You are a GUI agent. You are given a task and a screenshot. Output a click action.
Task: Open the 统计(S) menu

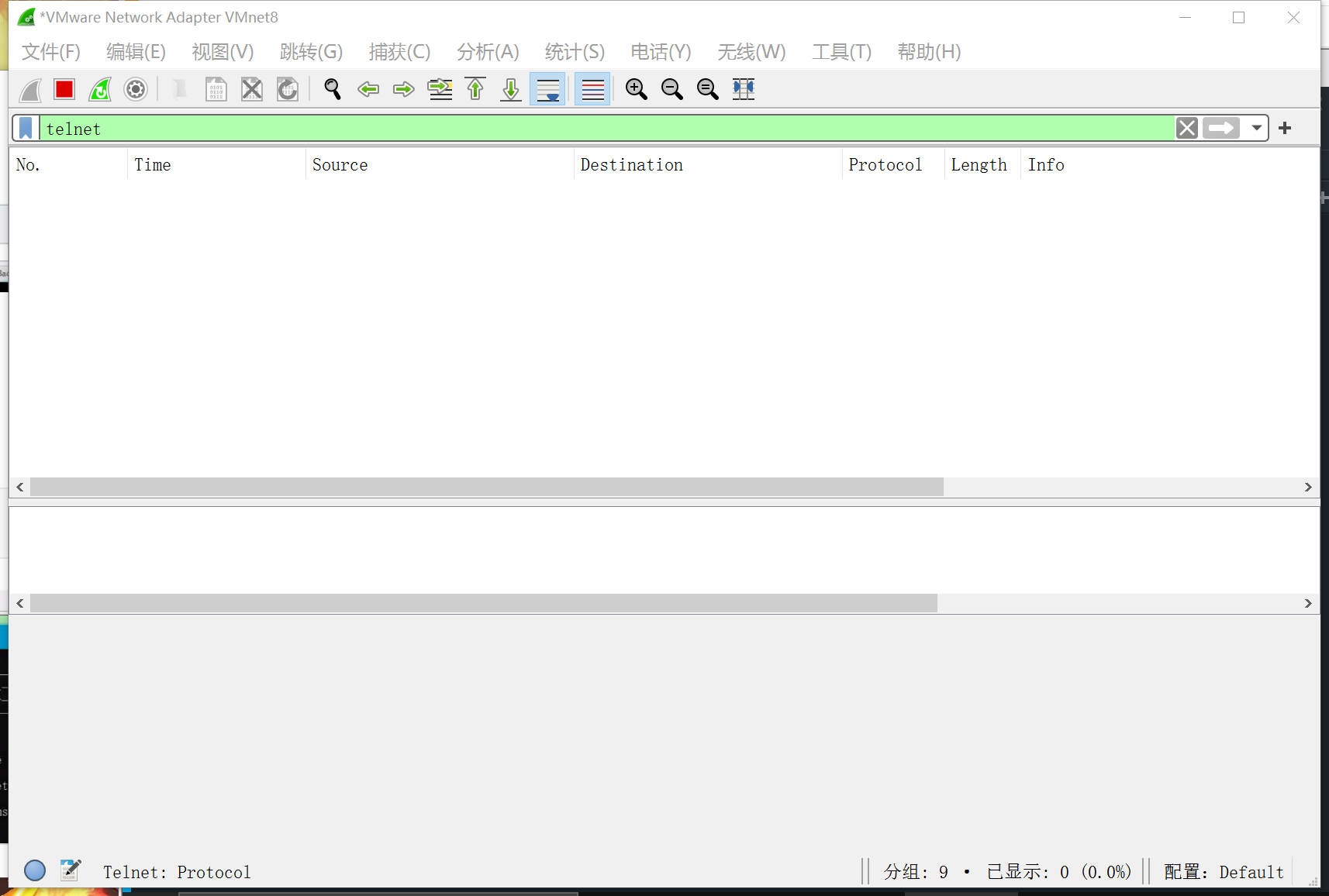[575, 52]
